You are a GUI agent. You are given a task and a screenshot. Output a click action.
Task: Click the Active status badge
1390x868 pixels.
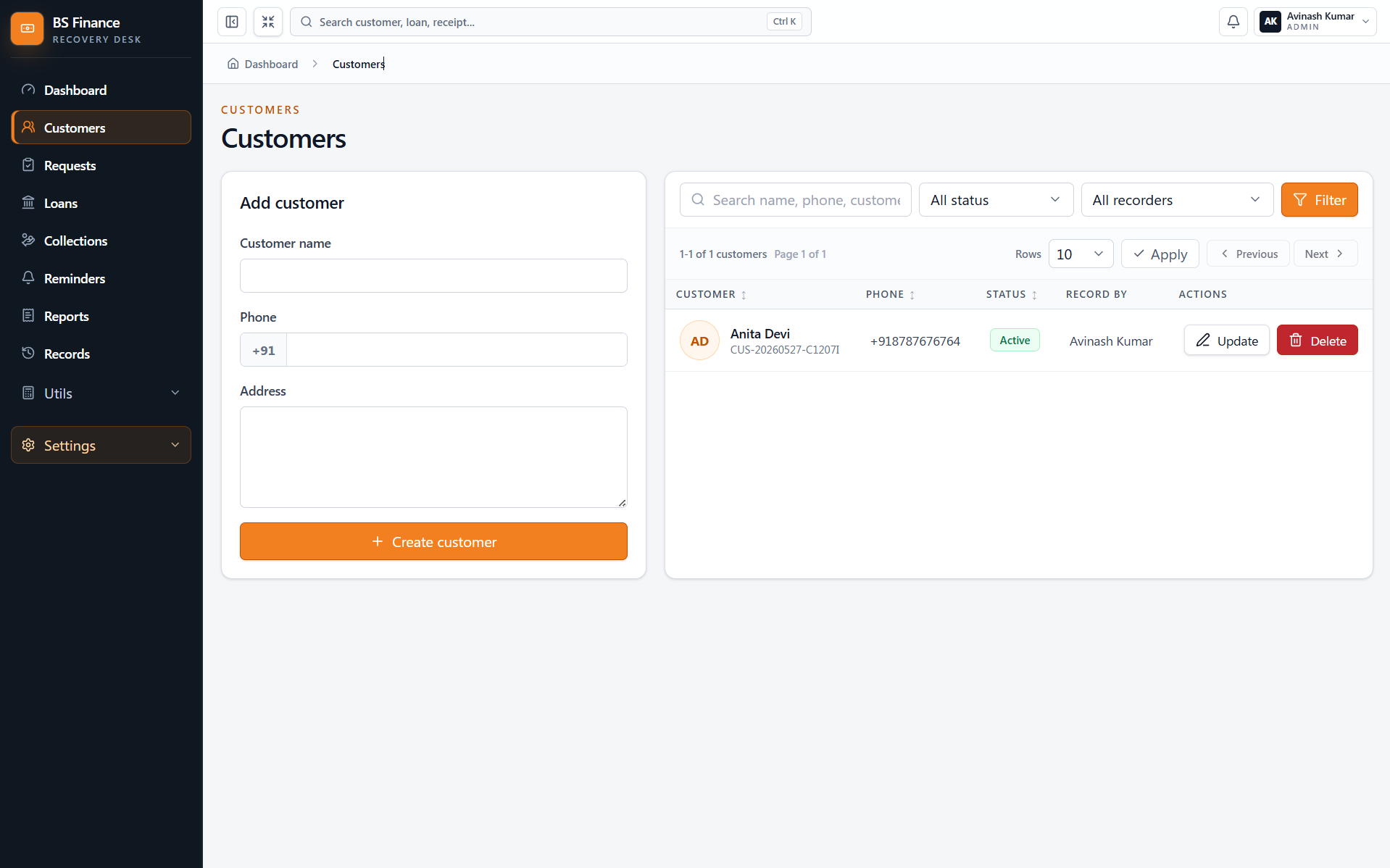1015,341
